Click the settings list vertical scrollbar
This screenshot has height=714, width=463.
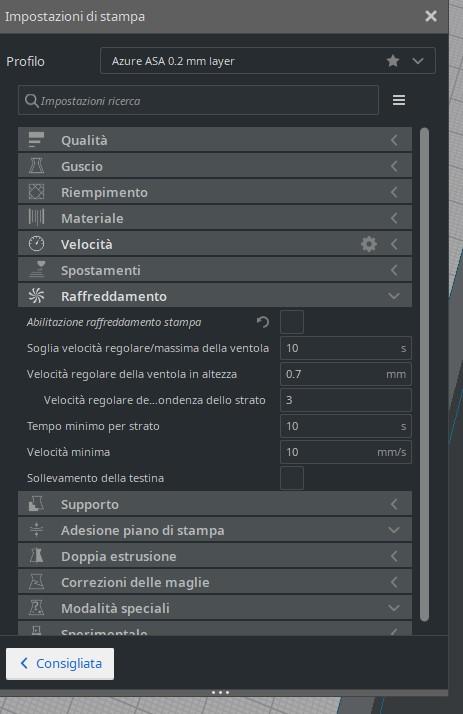click(424, 374)
